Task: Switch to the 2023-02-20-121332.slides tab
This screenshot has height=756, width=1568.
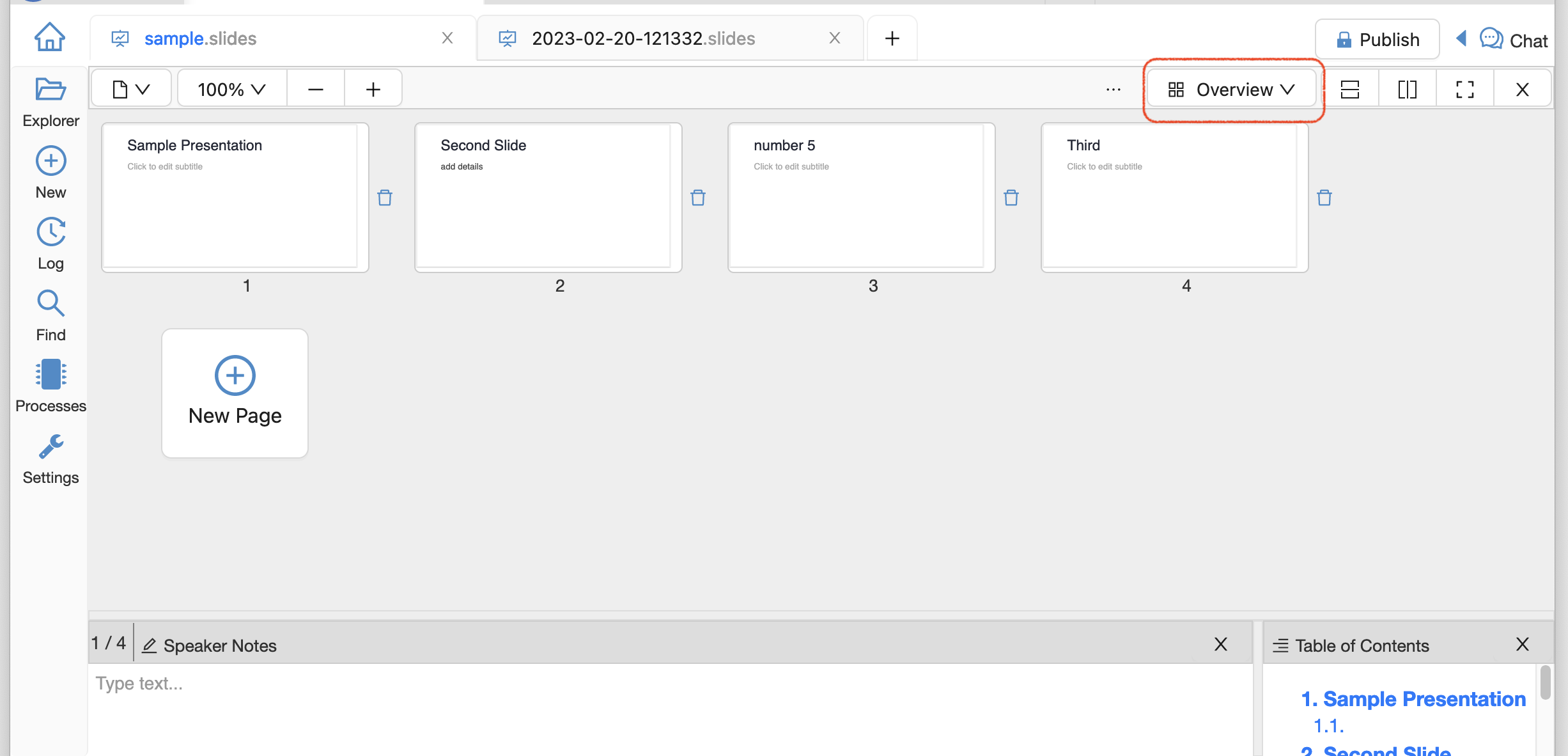Action: tap(643, 38)
